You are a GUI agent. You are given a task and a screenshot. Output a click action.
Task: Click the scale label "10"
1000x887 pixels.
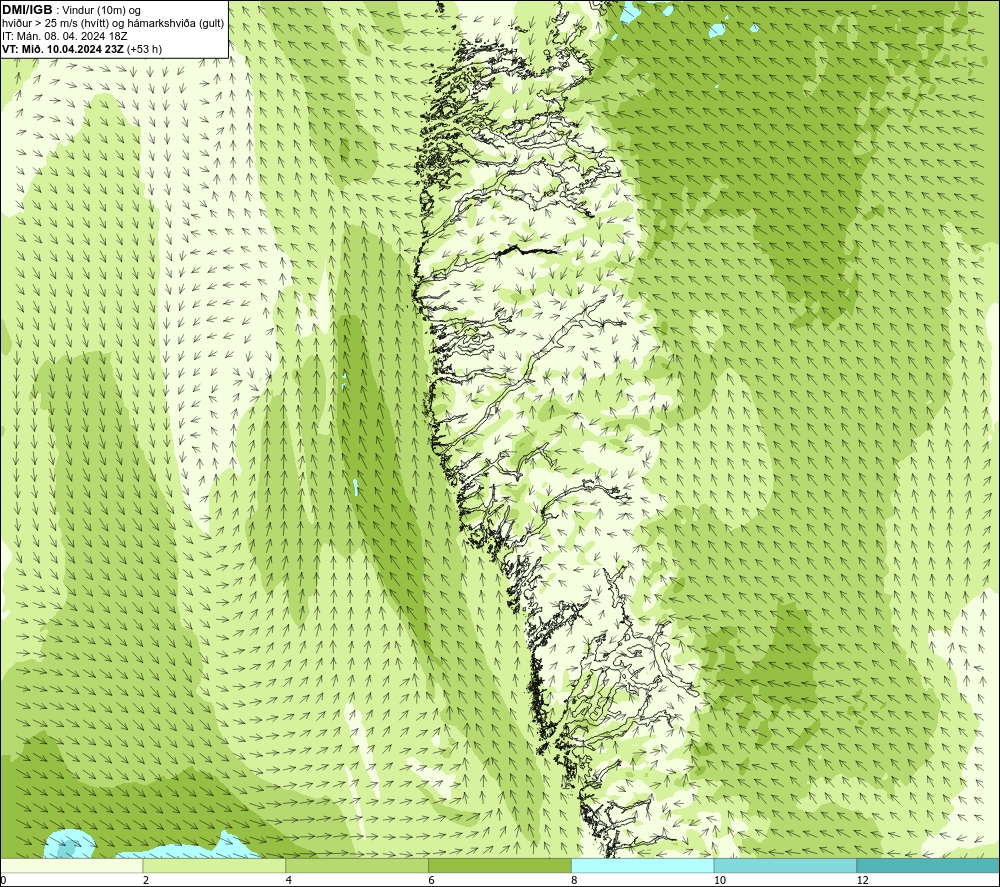point(719,880)
